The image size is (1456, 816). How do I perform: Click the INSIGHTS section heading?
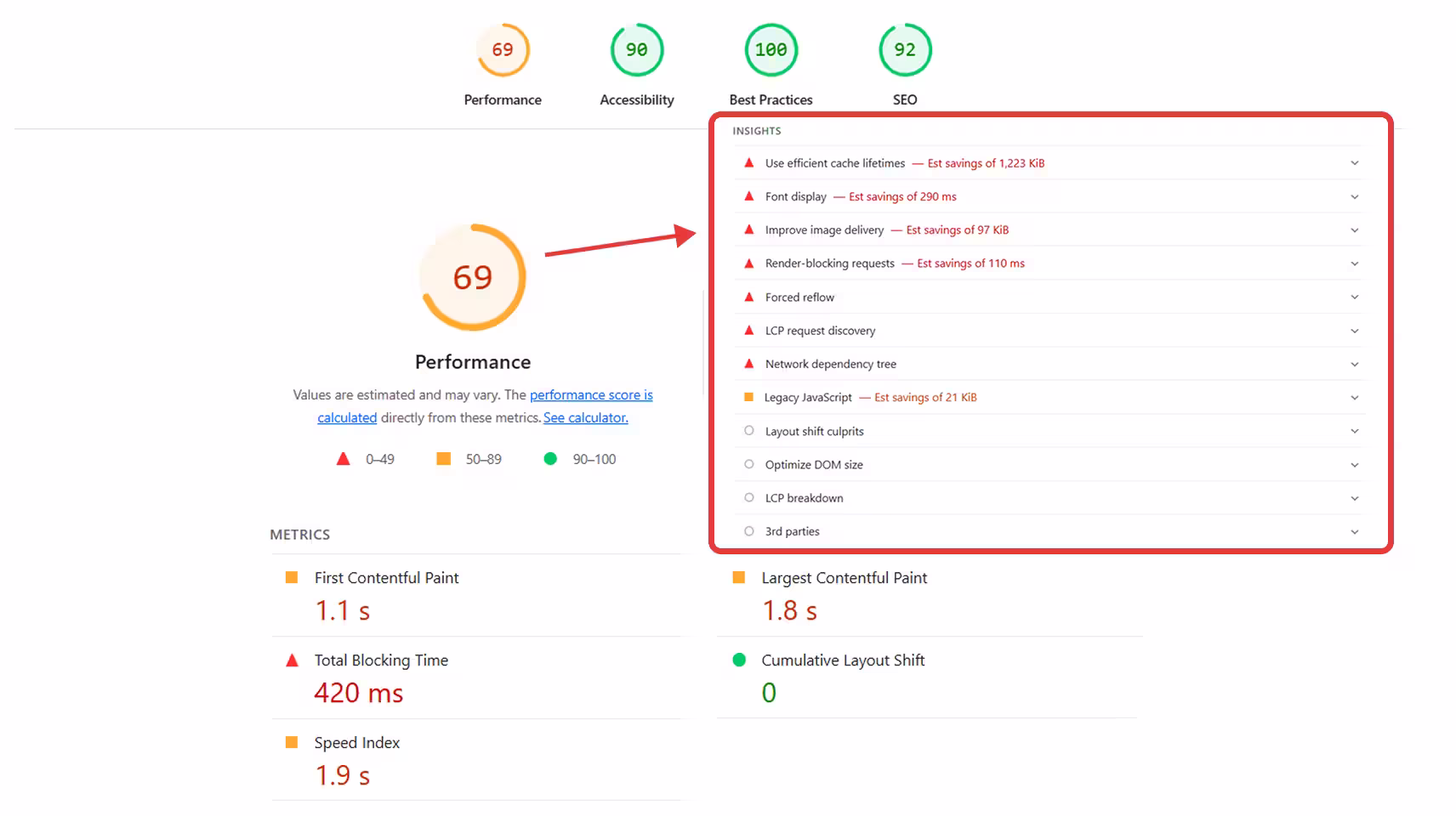coord(757,131)
